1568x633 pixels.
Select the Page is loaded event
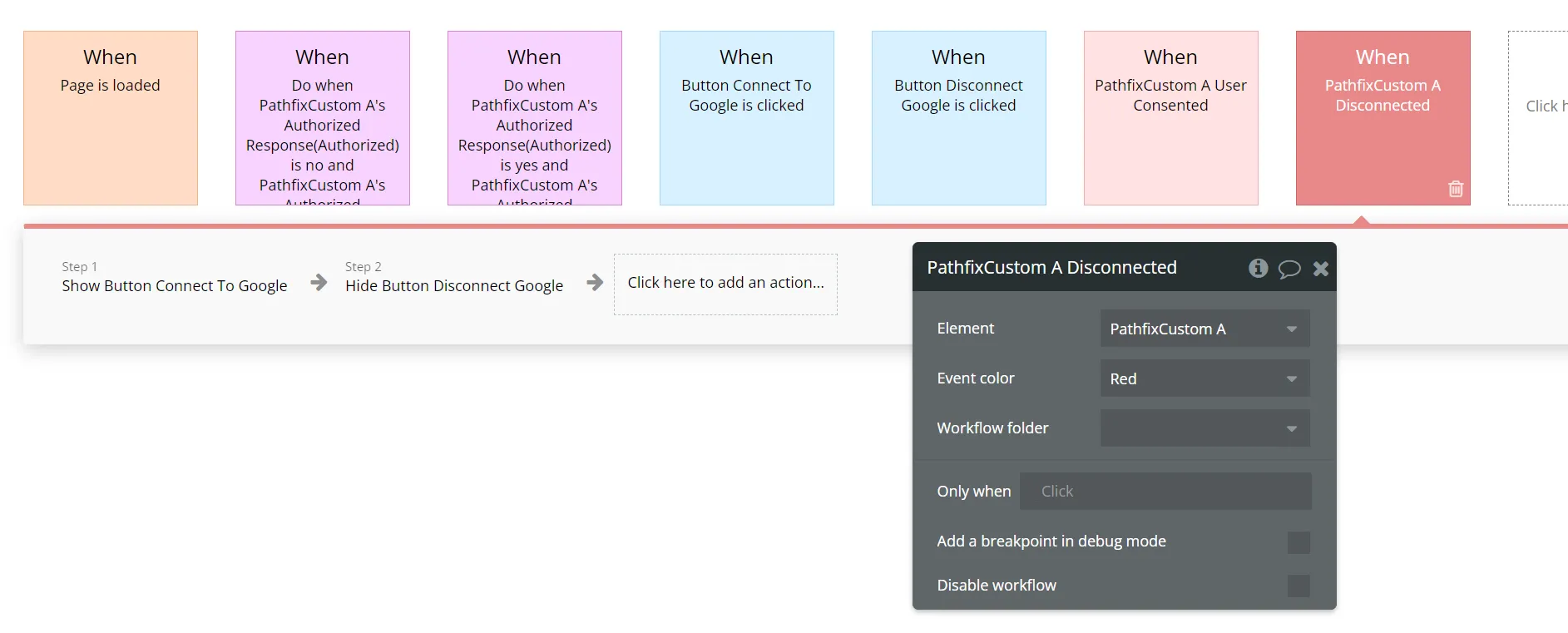(x=111, y=118)
